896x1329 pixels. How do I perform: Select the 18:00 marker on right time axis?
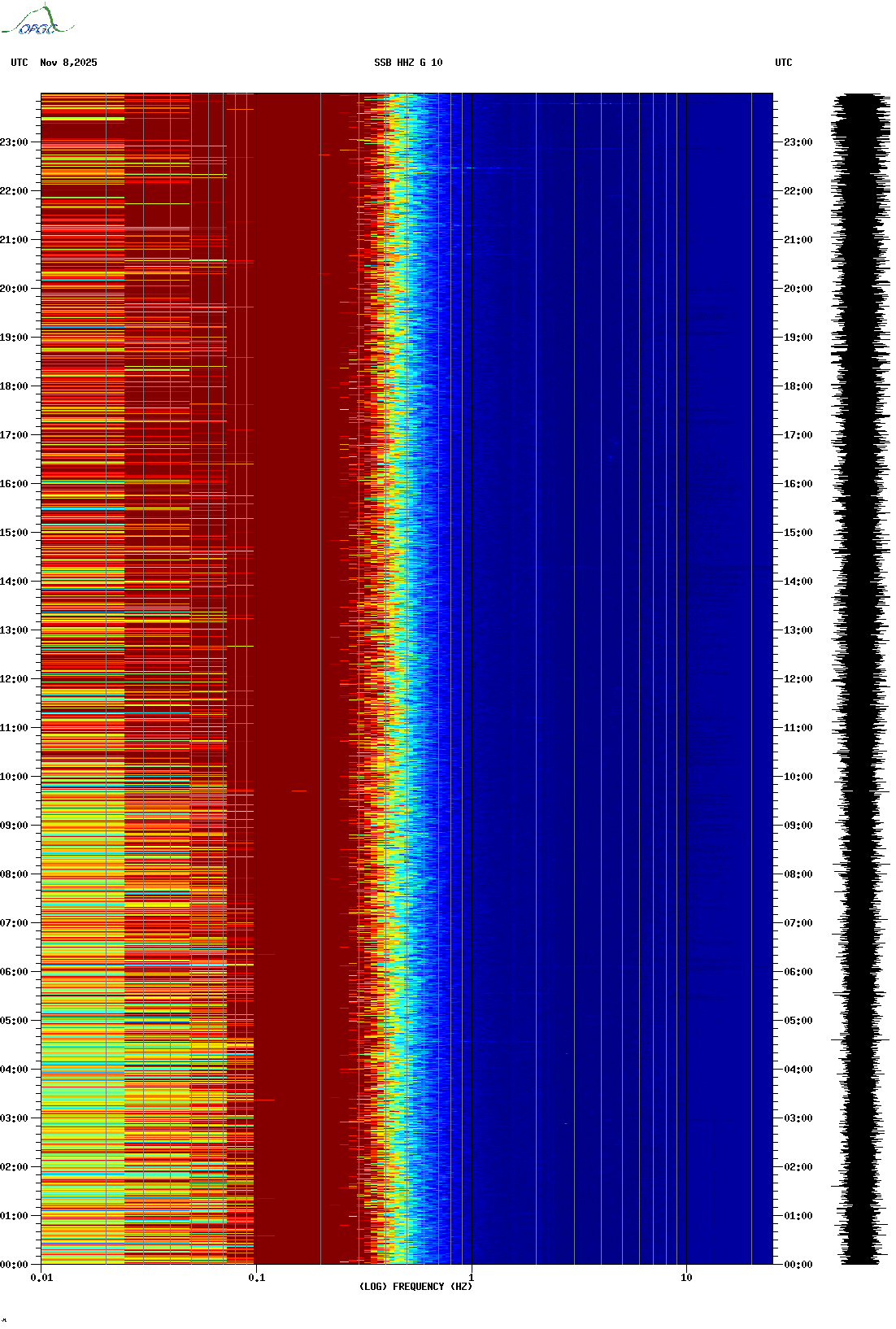click(x=798, y=386)
